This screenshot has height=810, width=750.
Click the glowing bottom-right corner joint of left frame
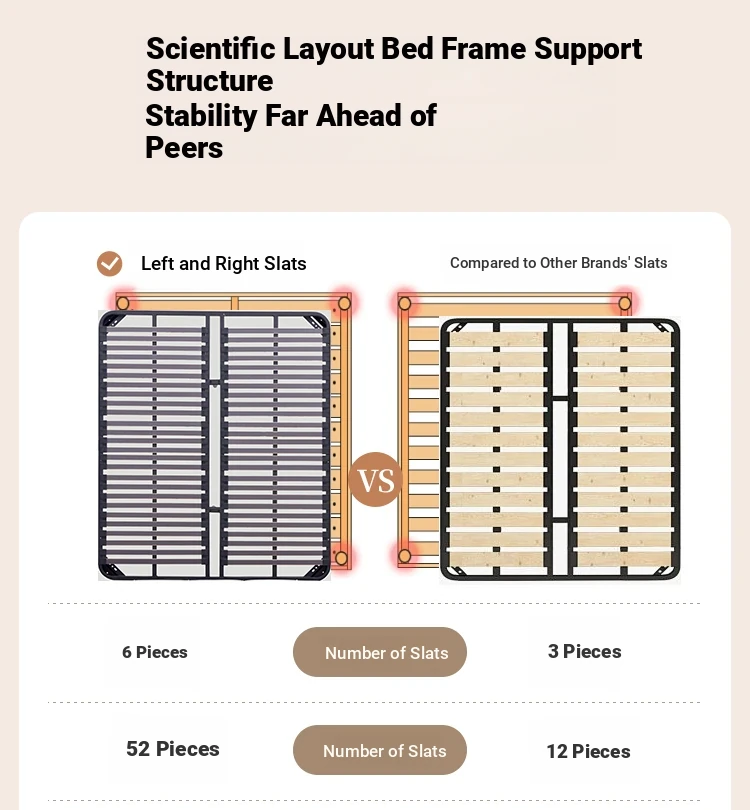tap(341, 558)
